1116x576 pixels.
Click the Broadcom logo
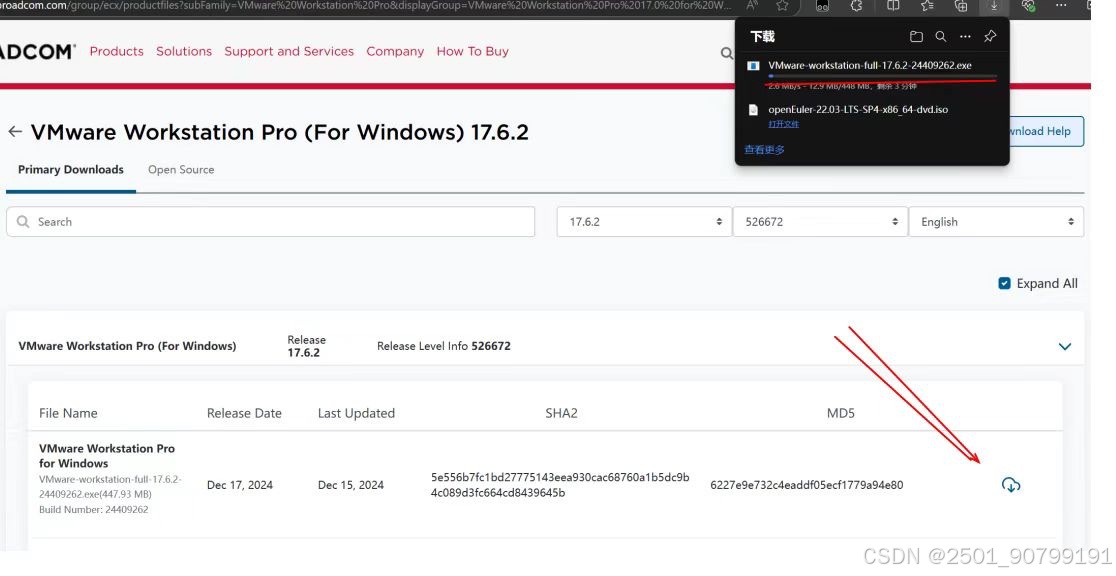click(37, 51)
